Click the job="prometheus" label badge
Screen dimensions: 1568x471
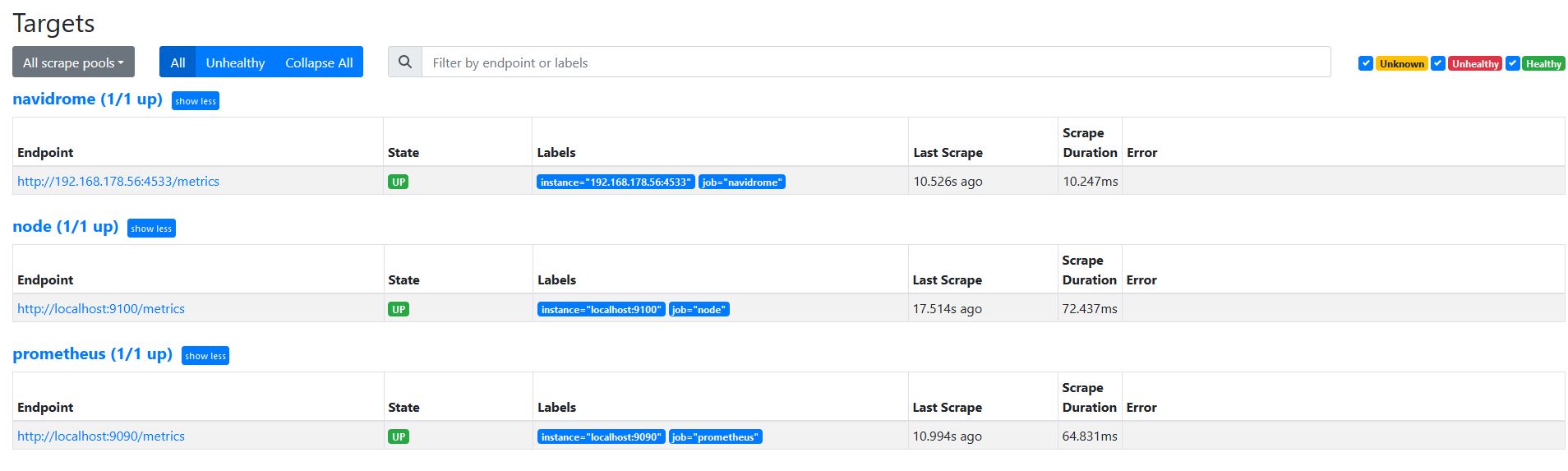[715, 436]
